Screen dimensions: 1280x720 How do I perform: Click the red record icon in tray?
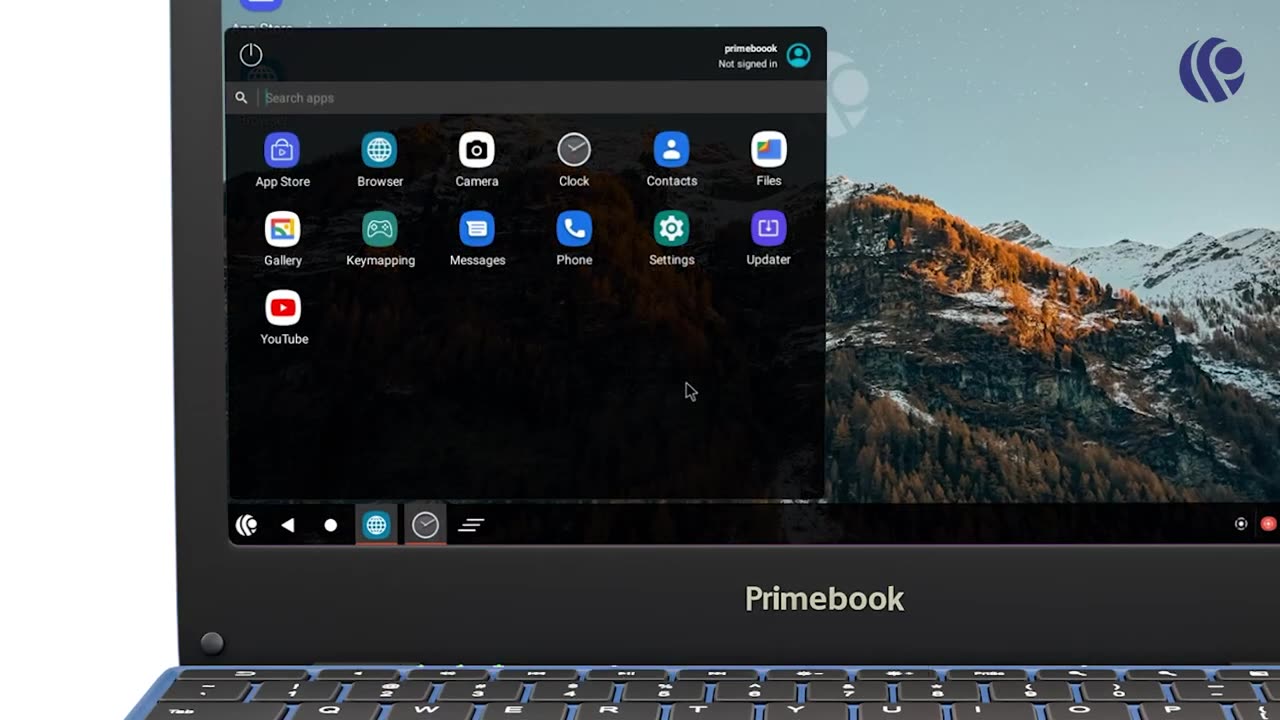(x=1269, y=524)
